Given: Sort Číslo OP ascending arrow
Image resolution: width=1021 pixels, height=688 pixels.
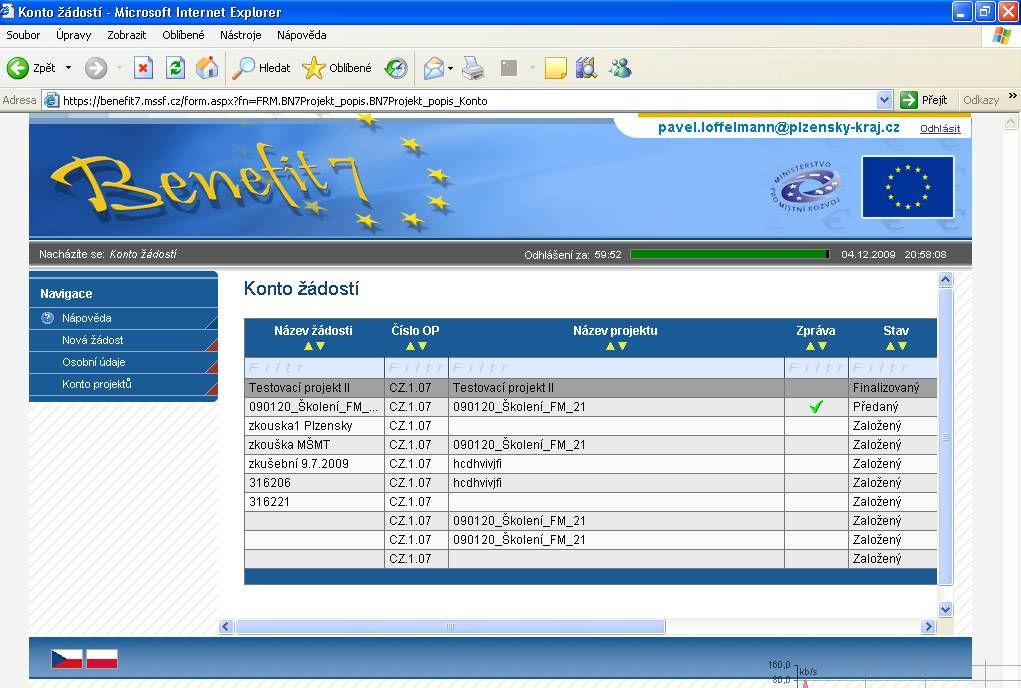Looking at the screenshot, I should point(410,346).
